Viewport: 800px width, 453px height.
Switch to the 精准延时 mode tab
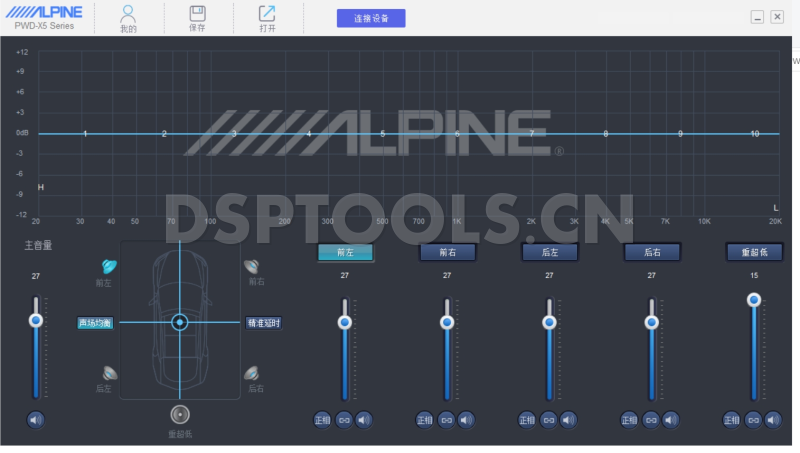click(x=264, y=323)
